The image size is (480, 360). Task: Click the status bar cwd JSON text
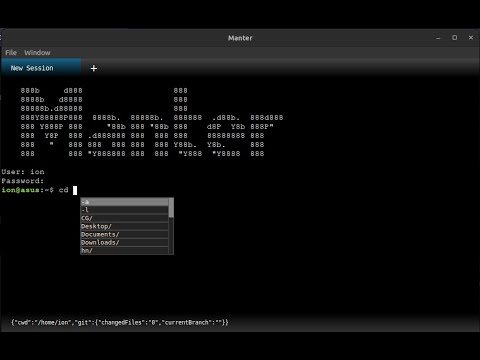120,322
